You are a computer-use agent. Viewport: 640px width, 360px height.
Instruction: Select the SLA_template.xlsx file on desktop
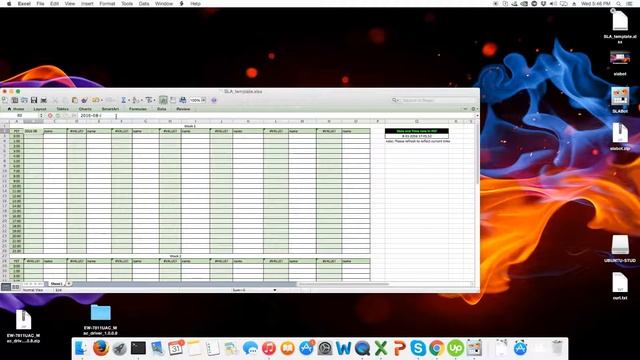click(x=620, y=26)
